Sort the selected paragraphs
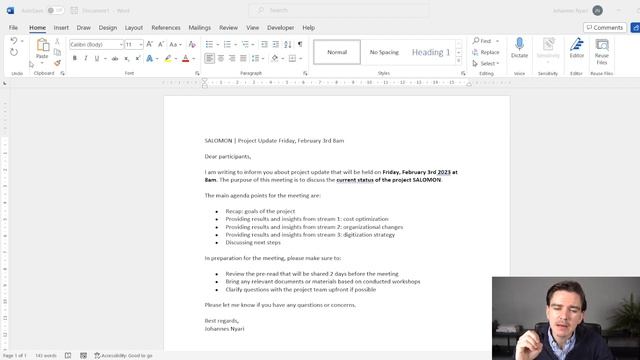Image resolution: width=640 pixels, height=360 pixels. tap(288, 44)
